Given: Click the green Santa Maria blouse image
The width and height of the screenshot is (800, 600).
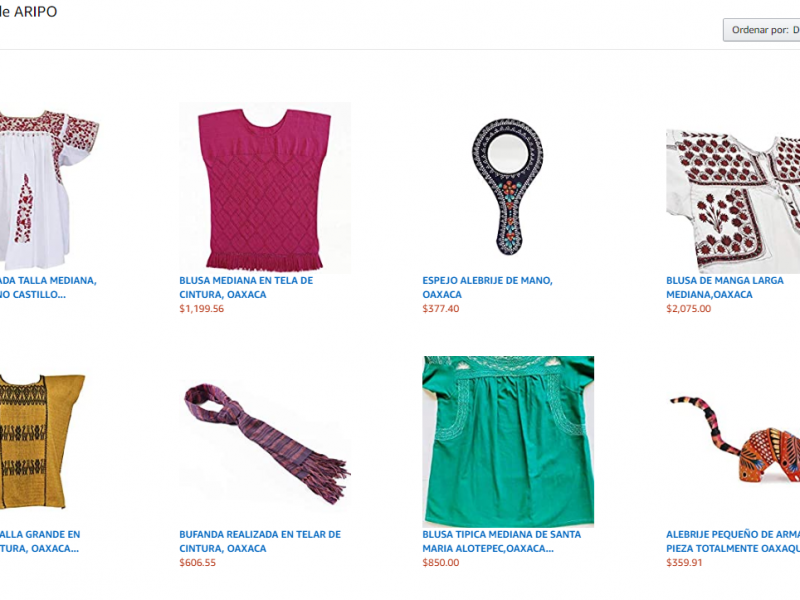Looking at the screenshot, I should (508, 441).
